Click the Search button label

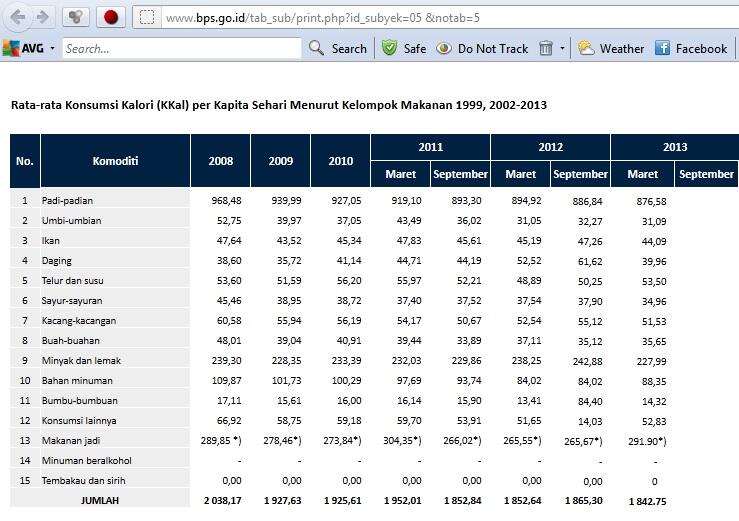tap(349, 49)
